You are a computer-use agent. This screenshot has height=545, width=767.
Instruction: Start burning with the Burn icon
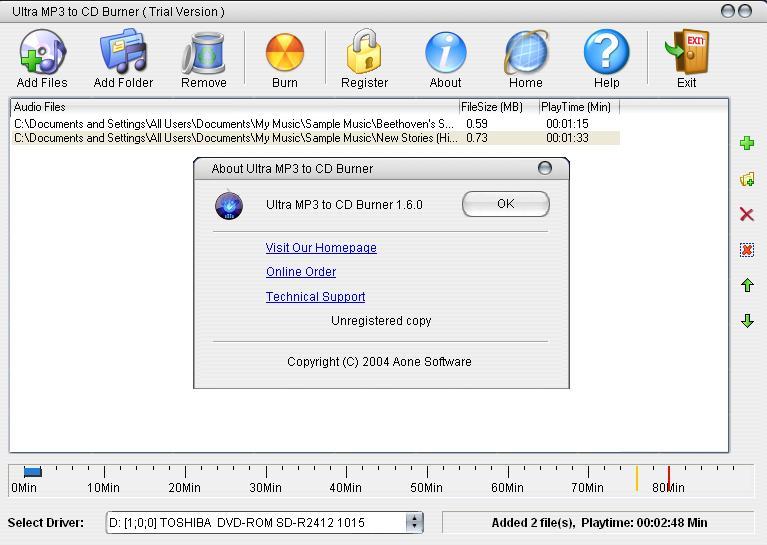[285, 53]
